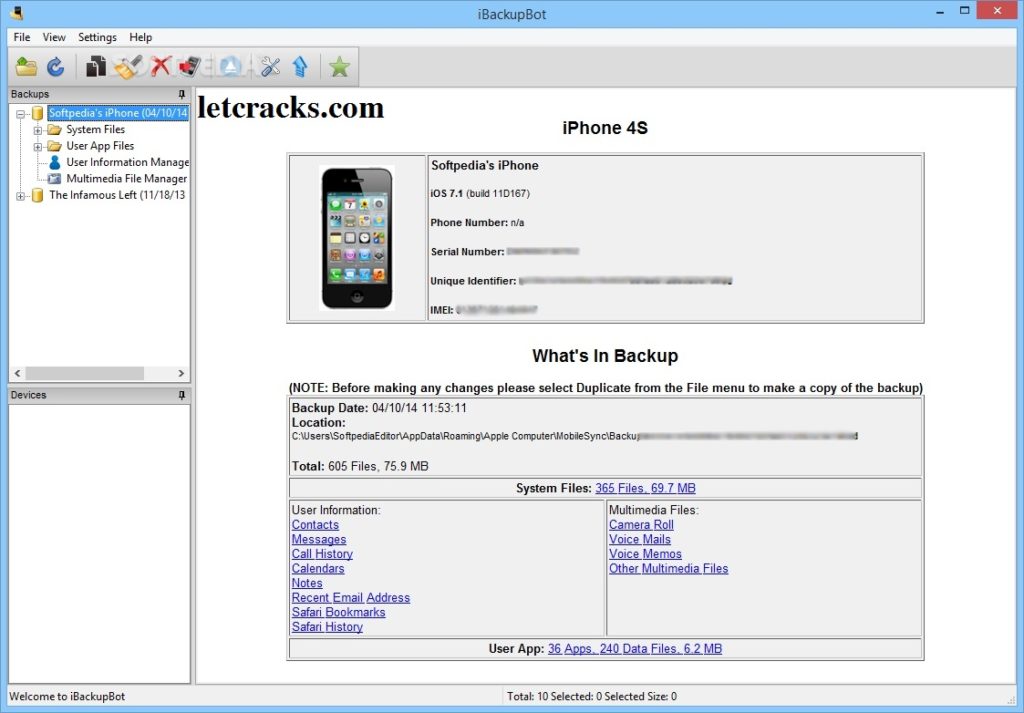
Task: Click the iOS 7.1 build 11D167 text
Action: tap(480, 194)
